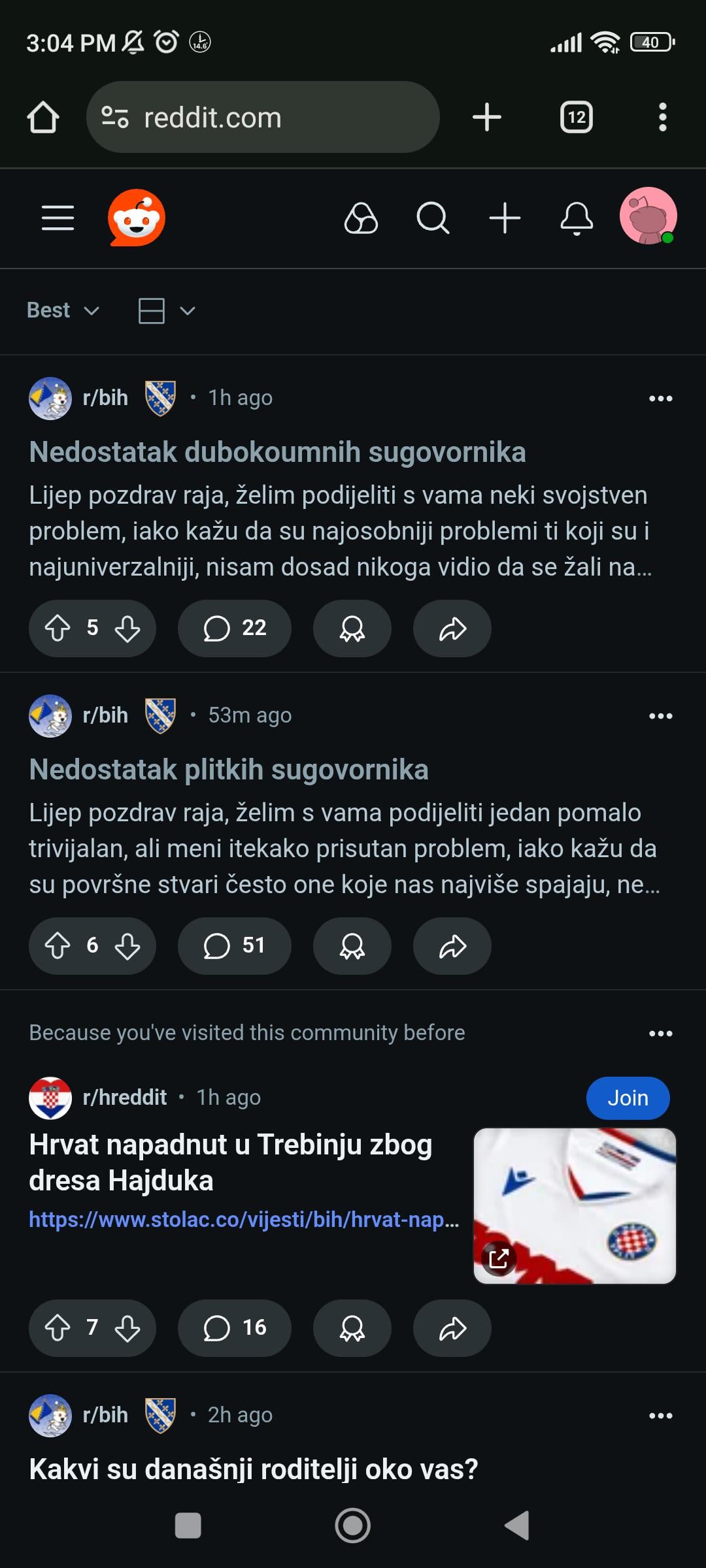Give award to Nedostatak plitkih sugovornika post
This screenshot has height=1568, width=706.
coord(352,946)
